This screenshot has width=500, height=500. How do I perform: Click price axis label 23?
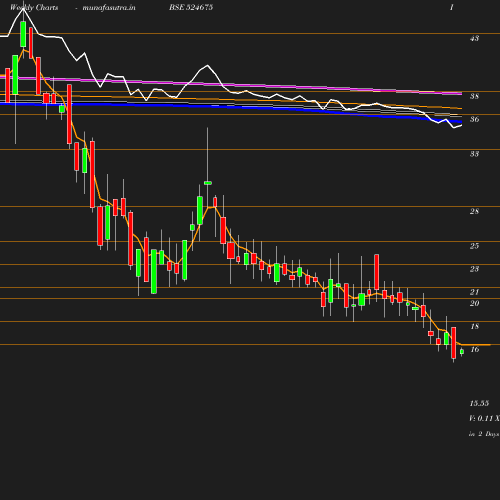pyautogui.click(x=474, y=269)
